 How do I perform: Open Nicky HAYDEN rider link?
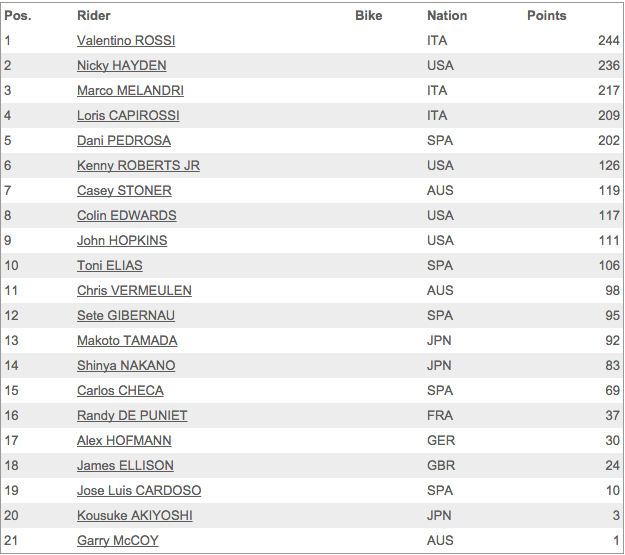click(x=122, y=66)
